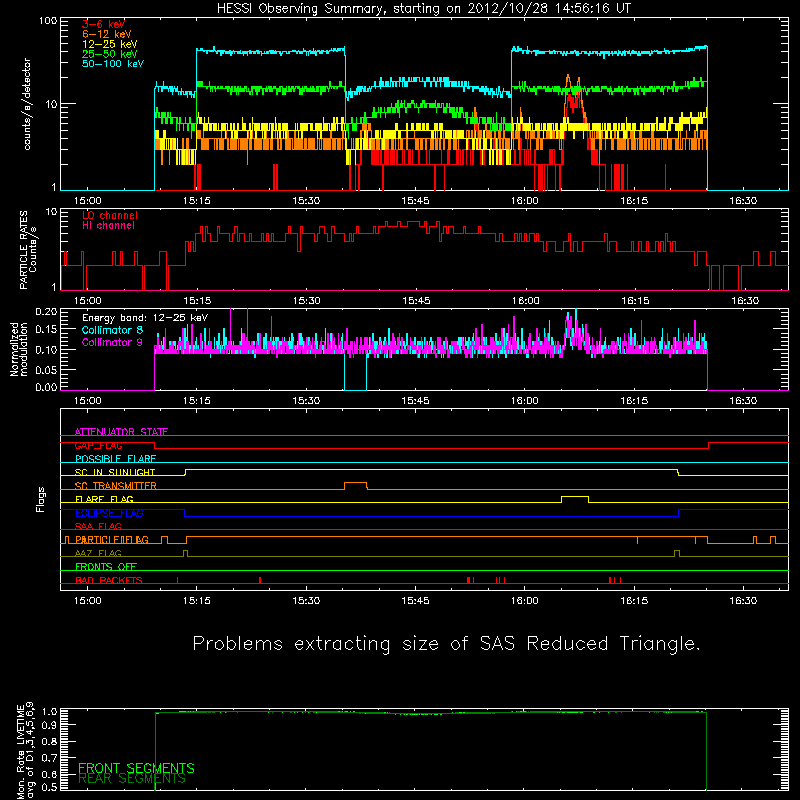Click the SC_IN_SUNLIGHT flag label

tap(115, 472)
